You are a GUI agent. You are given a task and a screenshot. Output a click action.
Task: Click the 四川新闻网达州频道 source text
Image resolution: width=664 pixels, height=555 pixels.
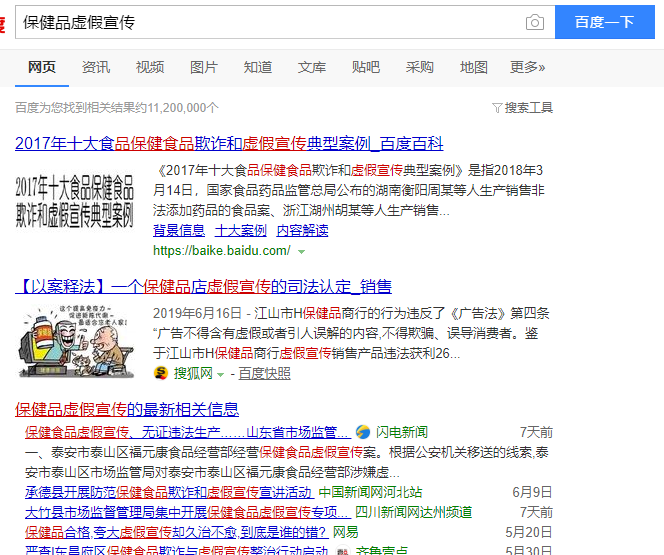pos(414,512)
